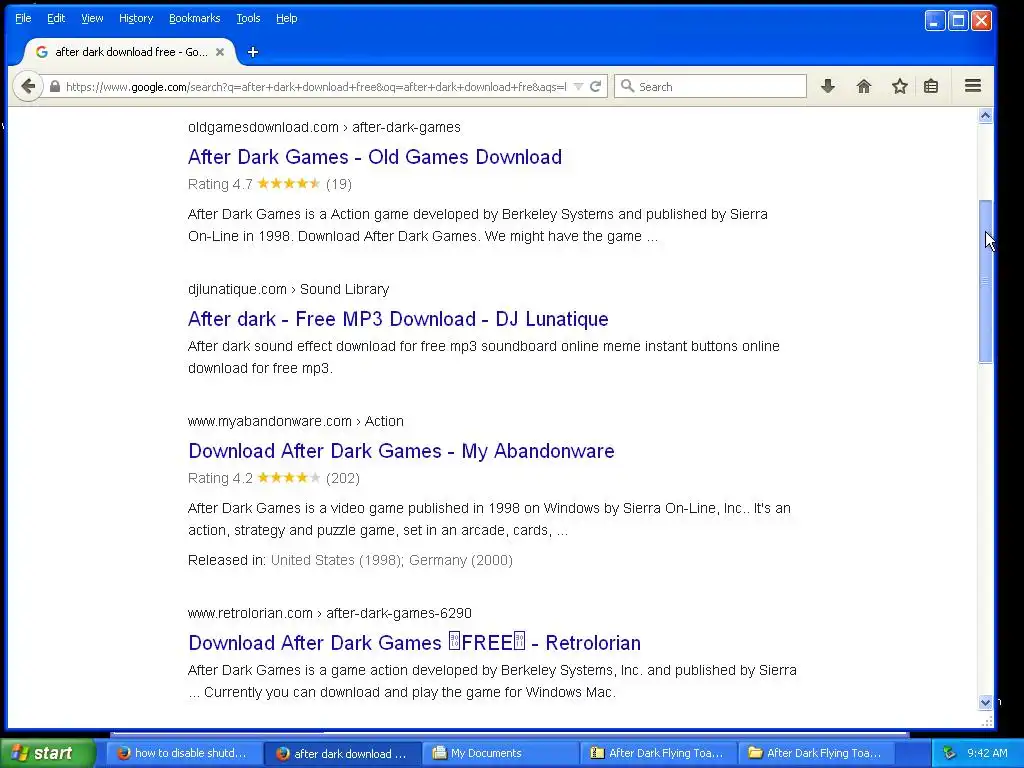
Task: Click the Google favicon on the tab
Action: (x=42, y=52)
